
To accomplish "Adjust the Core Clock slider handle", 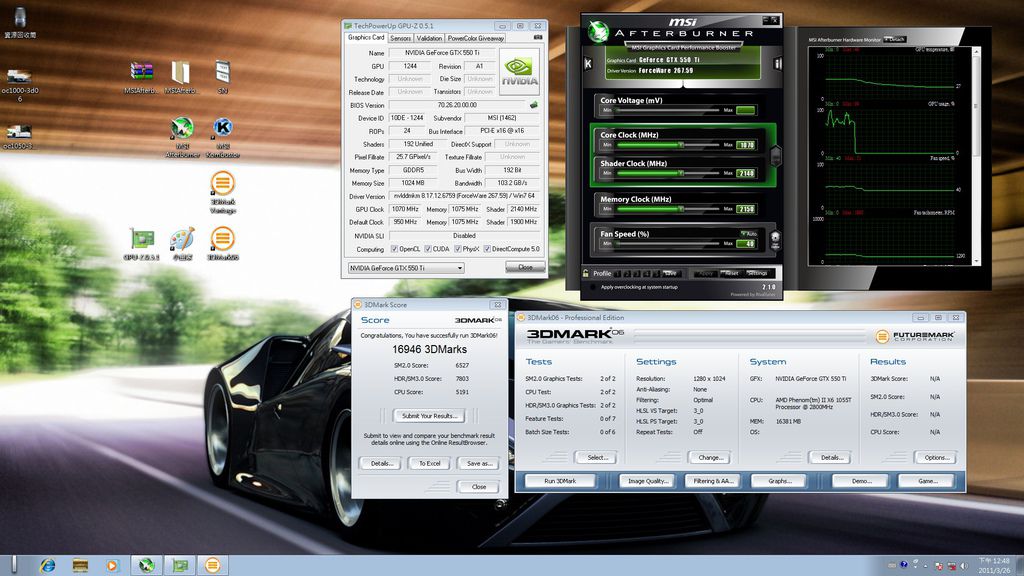I will coord(679,145).
